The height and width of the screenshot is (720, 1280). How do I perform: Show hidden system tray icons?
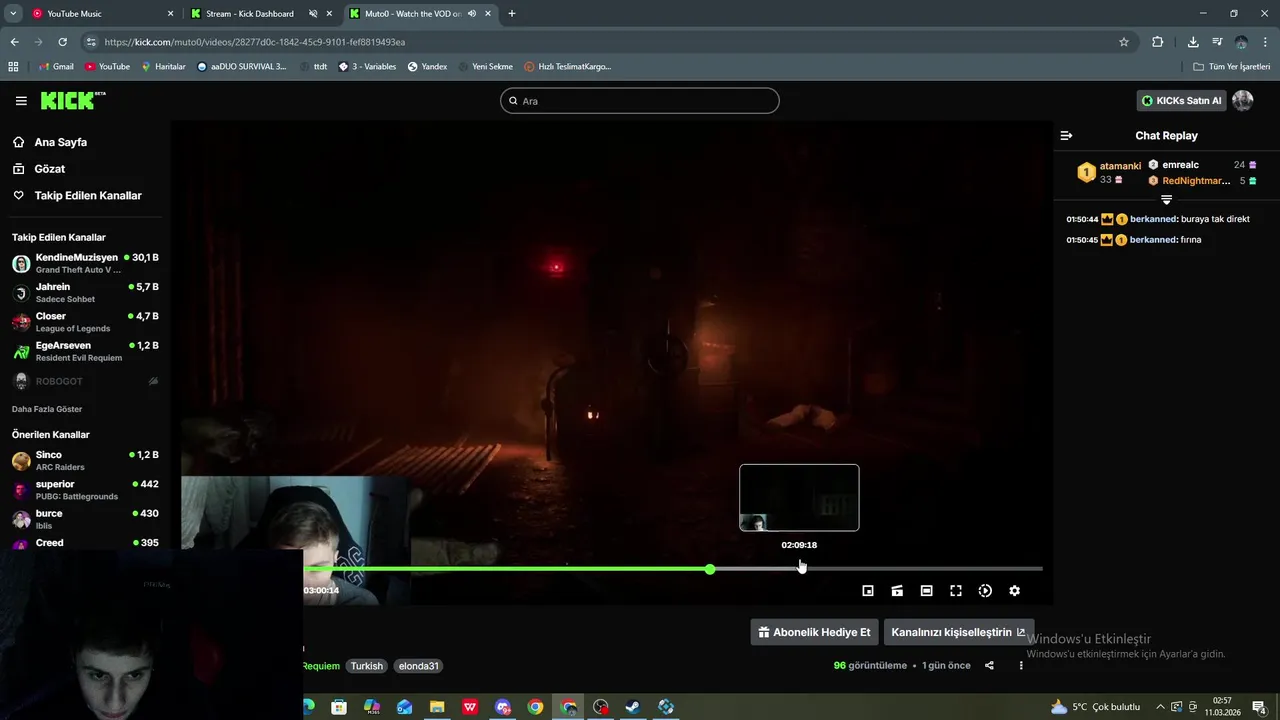coord(1161,707)
